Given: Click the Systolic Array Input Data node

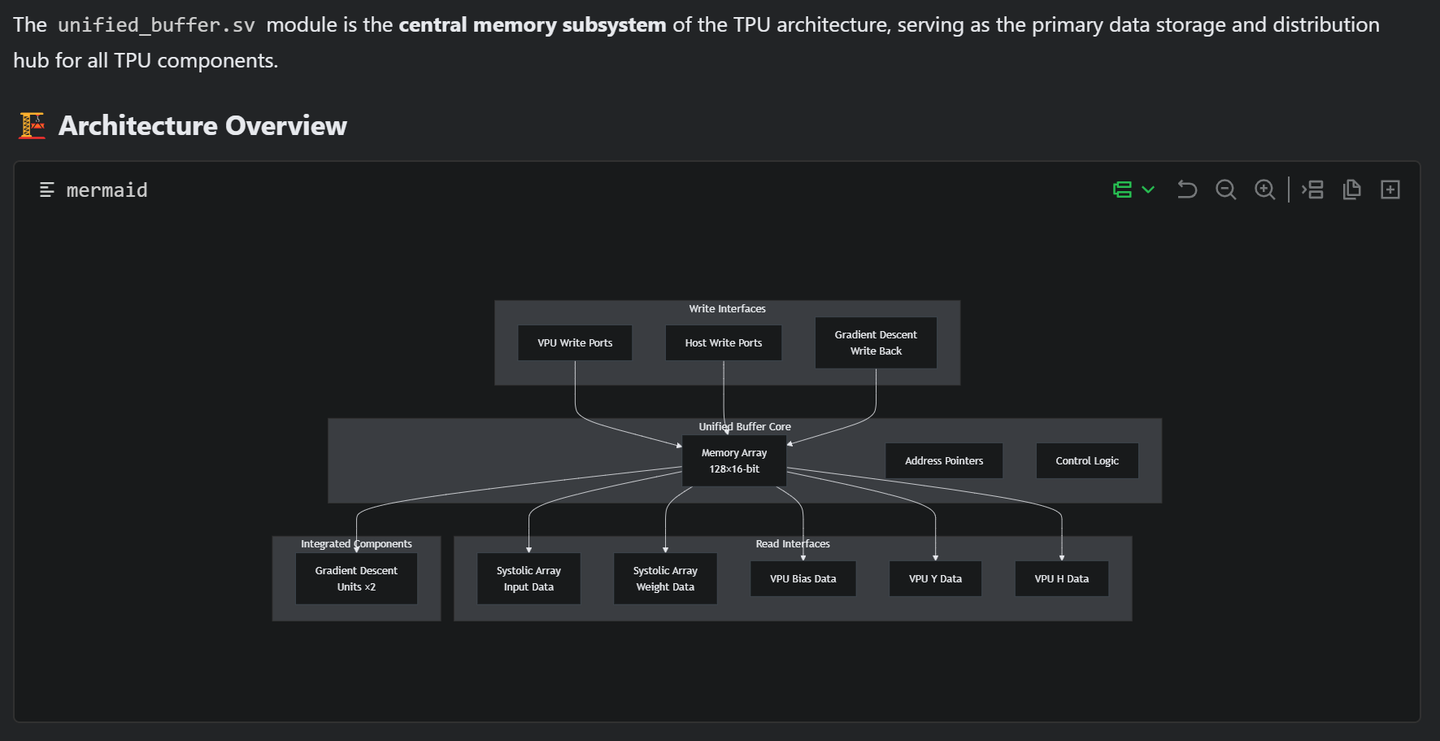Looking at the screenshot, I should 529,579.
